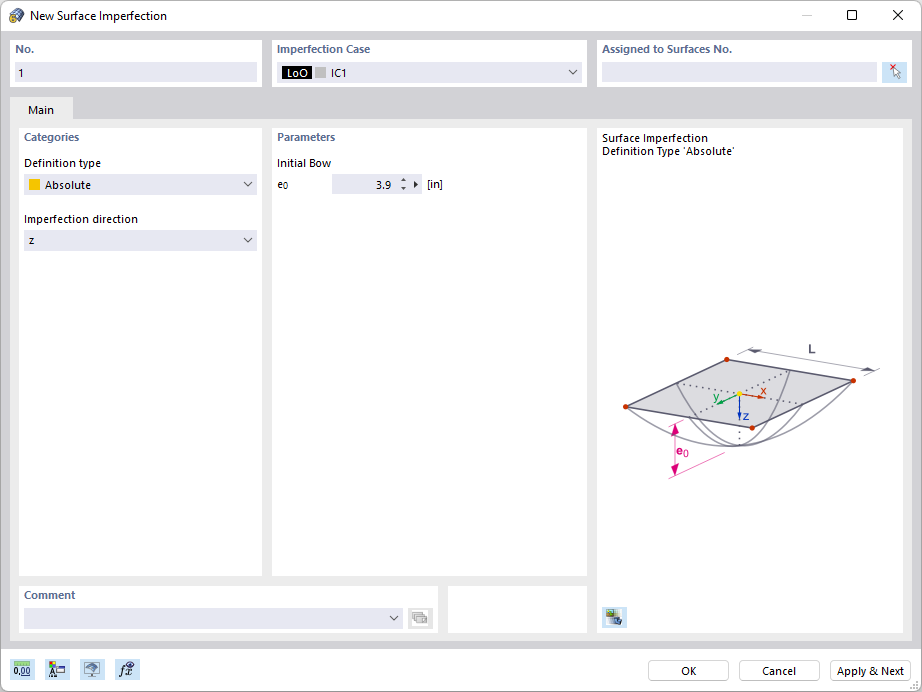Image resolution: width=922 pixels, height=692 pixels.
Task: Click the Parameters heading
Action: [x=306, y=137]
